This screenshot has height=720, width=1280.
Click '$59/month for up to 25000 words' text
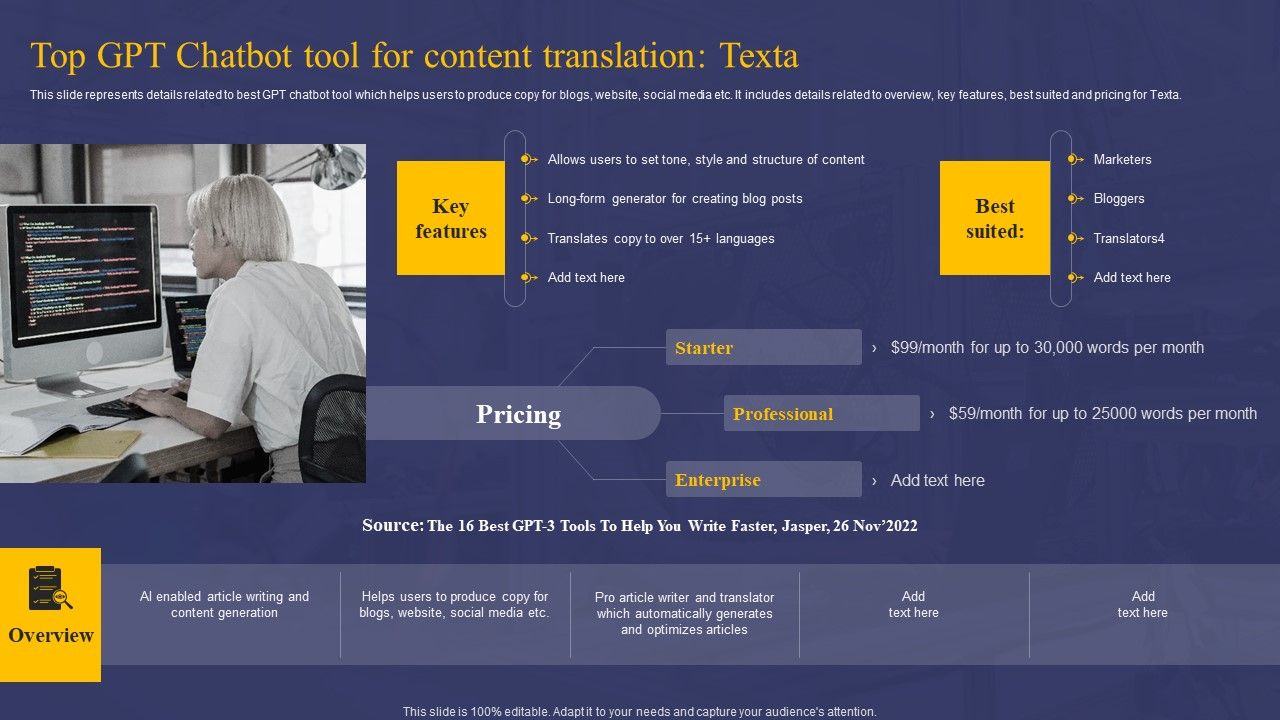(1103, 414)
